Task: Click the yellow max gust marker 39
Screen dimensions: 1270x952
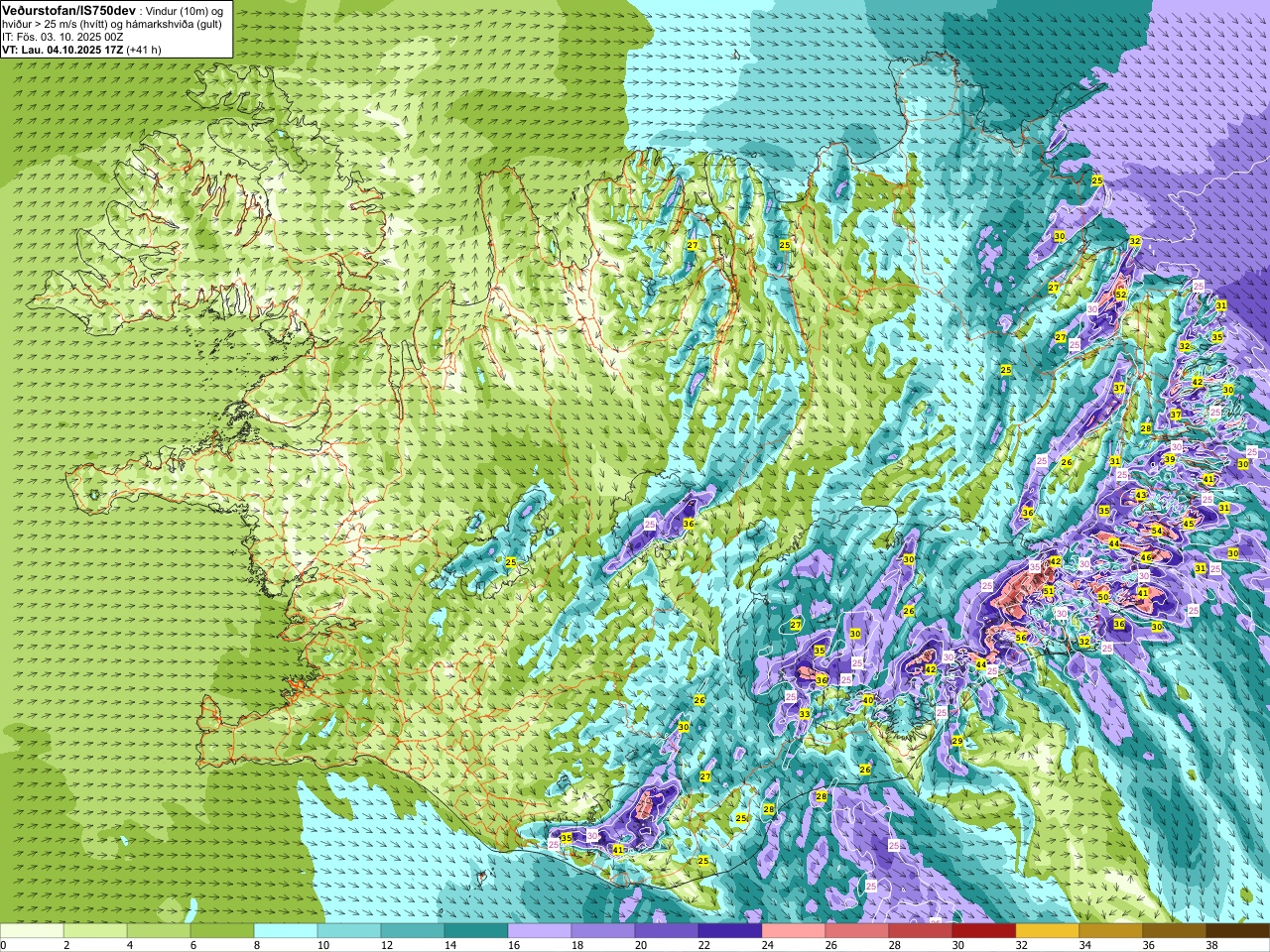Action: 1169,459
